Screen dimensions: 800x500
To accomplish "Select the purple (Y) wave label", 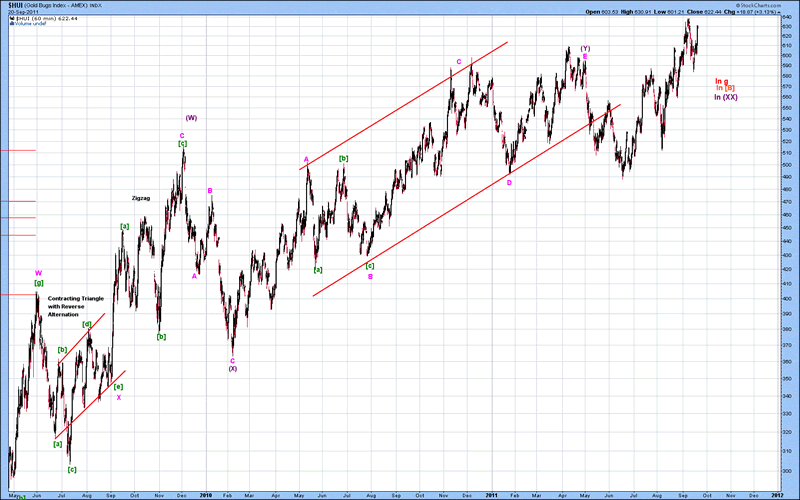I will pos(584,48).
